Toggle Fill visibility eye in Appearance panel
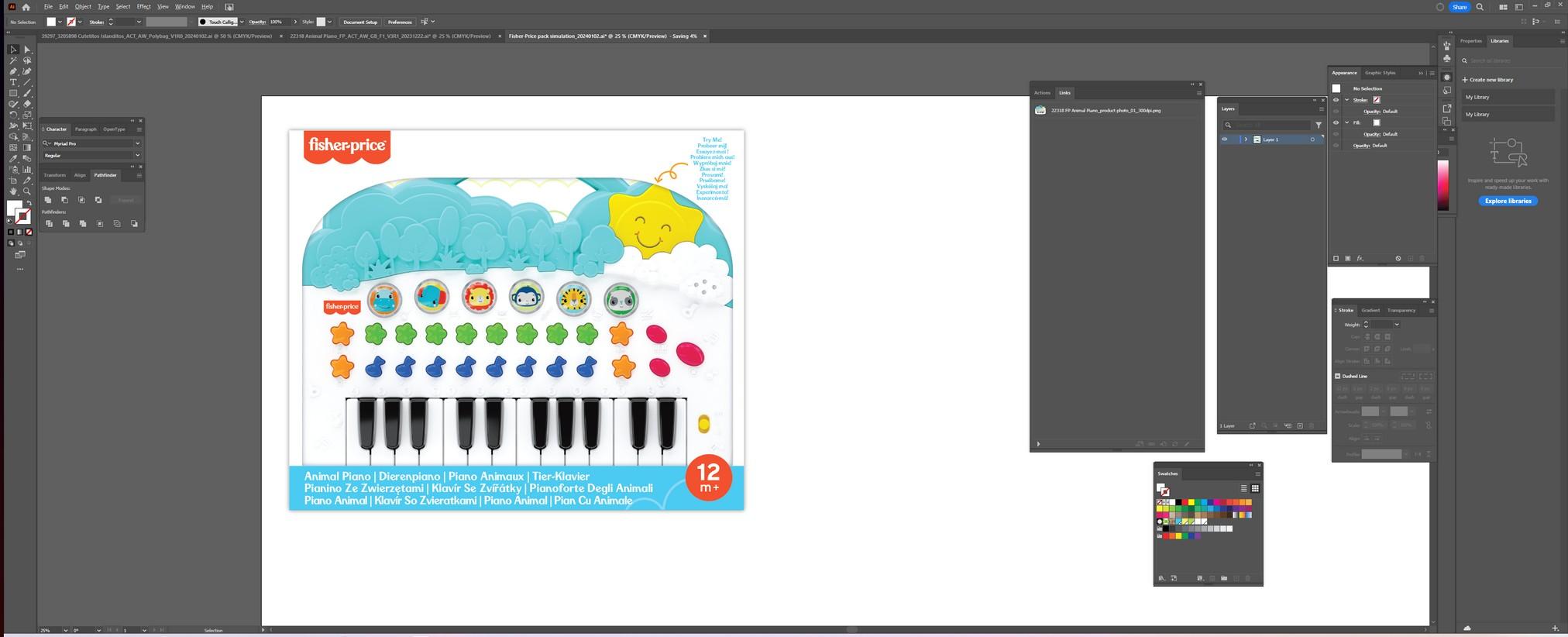Image resolution: width=1568 pixels, height=637 pixels. pos(1336,122)
